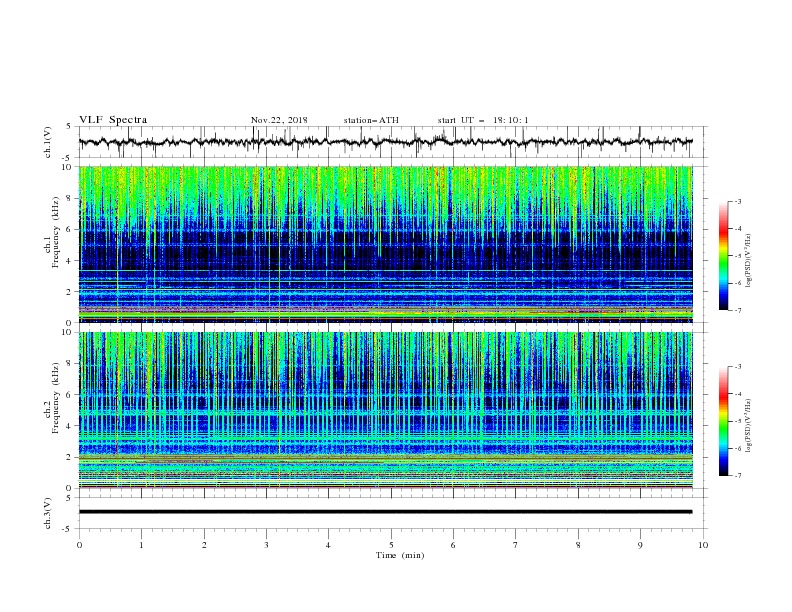
Task: Click inside the ch.1 spectrogram panel
Action: tap(385, 244)
